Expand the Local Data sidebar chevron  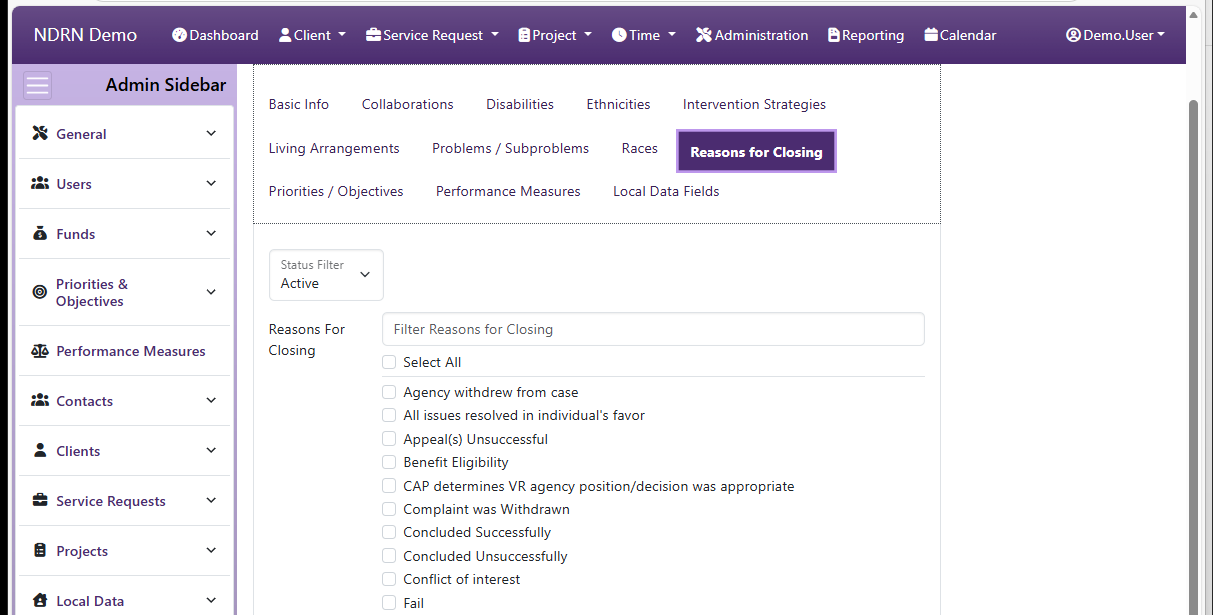click(x=211, y=600)
